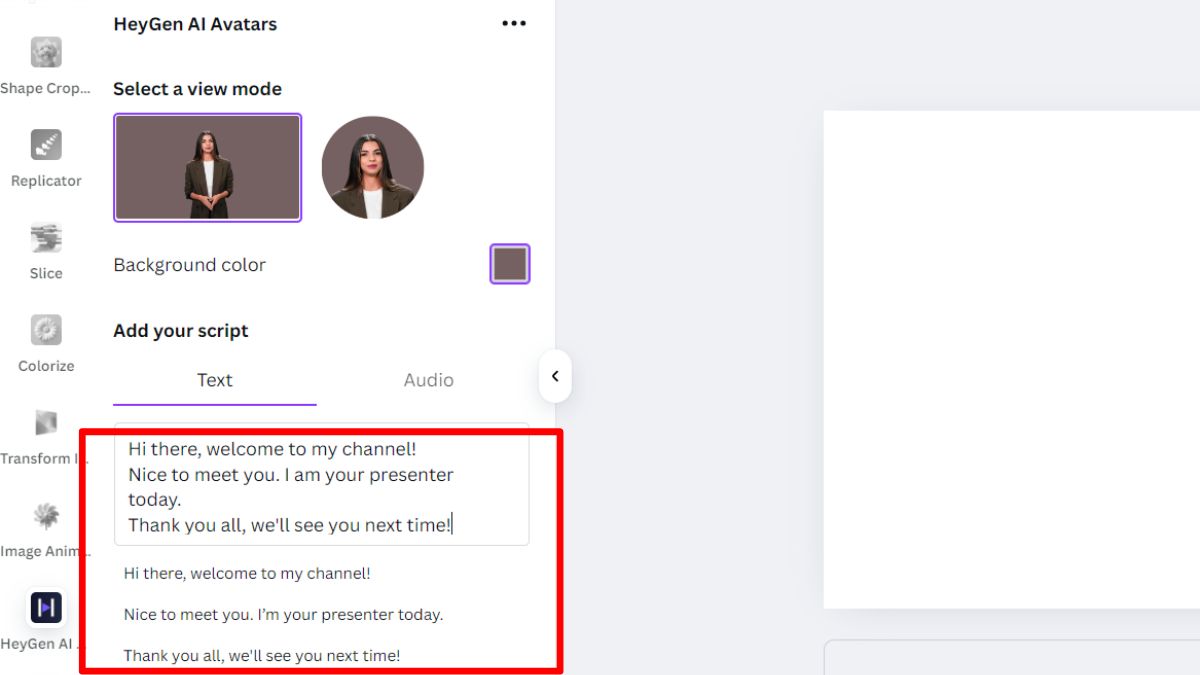1200x675 pixels.
Task: Open the Image Animate app icon
Action: coord(46,516)
